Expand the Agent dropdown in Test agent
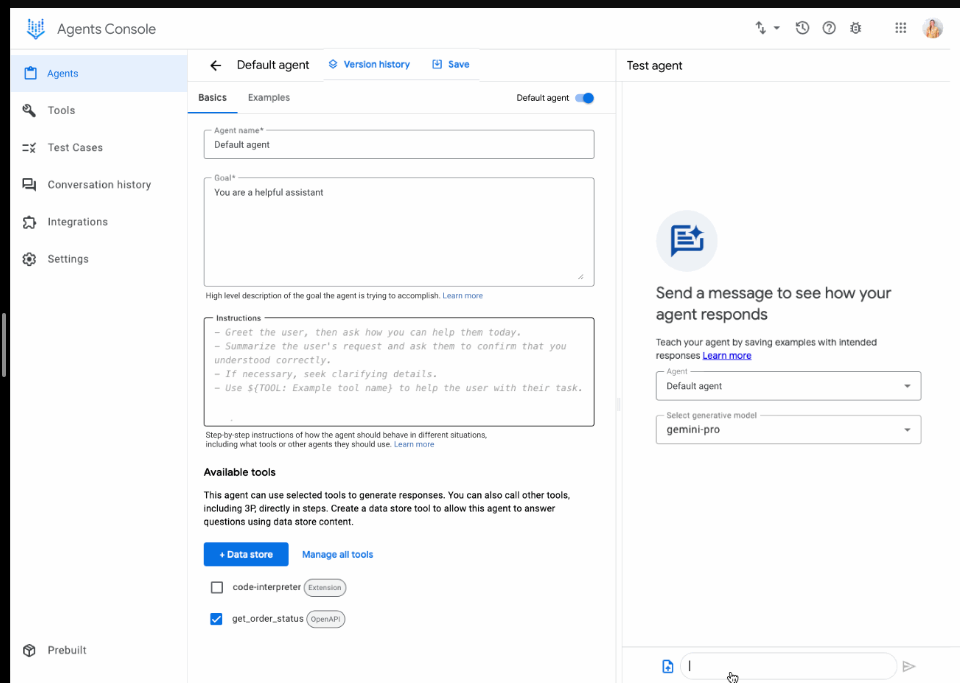Image resolution: width=960 pixels, height=683 pixels. (788, 386)
